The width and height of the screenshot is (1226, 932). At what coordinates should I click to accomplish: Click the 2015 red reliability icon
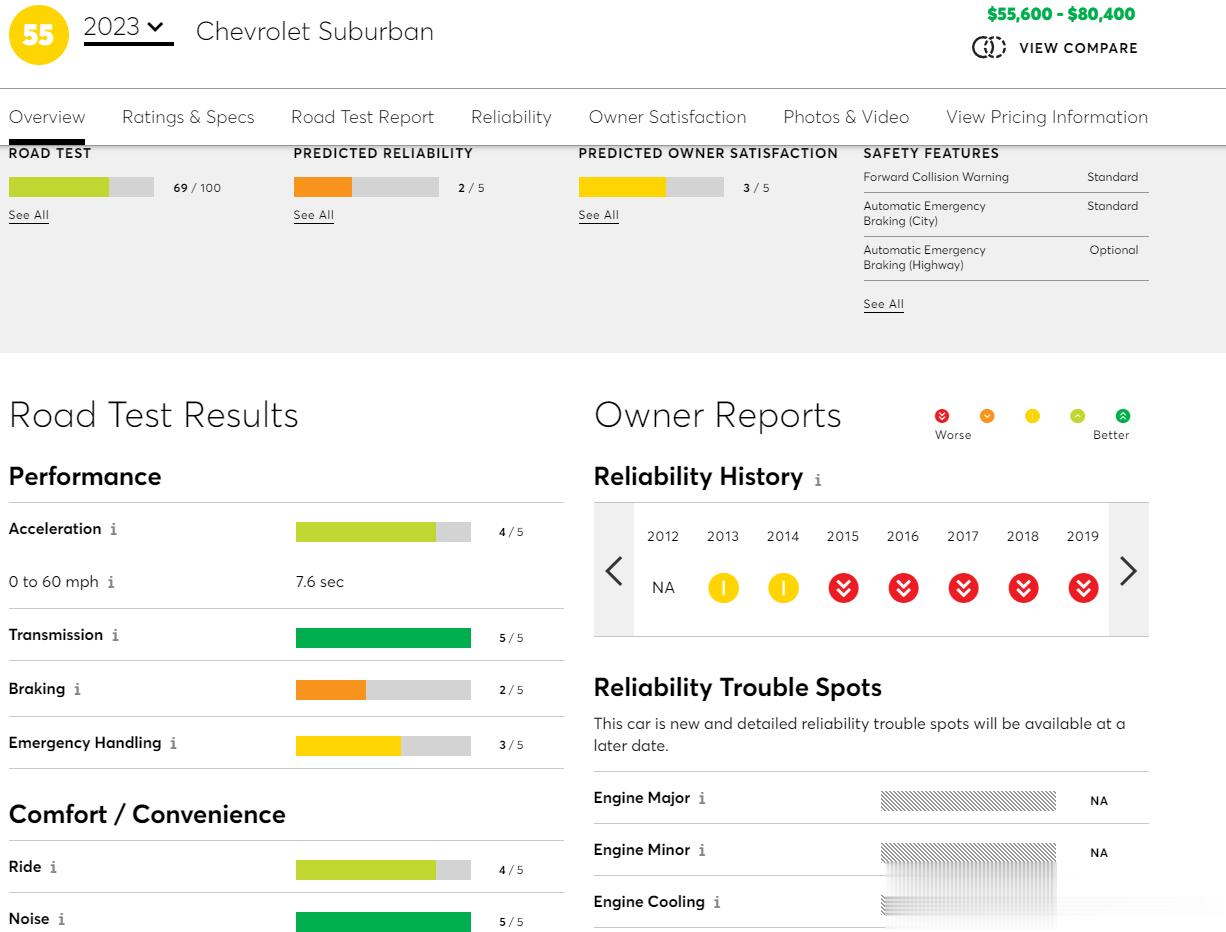click(843, 588)
